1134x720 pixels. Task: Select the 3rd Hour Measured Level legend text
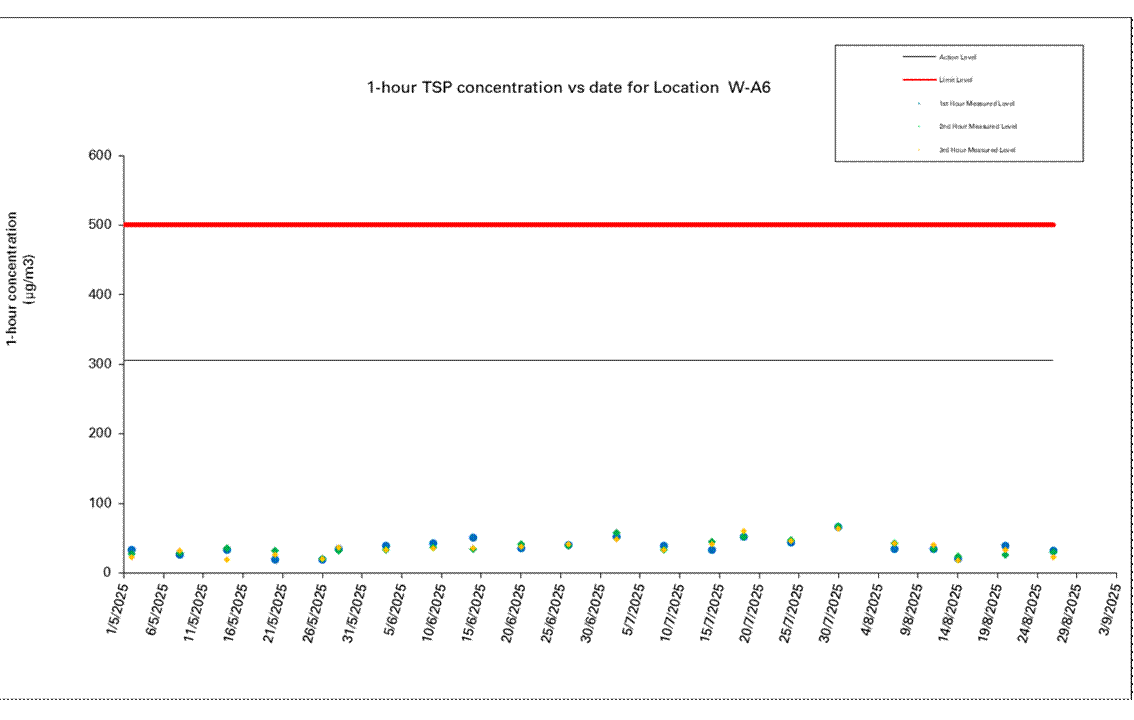pyautogui.click(x=976, y=150)
